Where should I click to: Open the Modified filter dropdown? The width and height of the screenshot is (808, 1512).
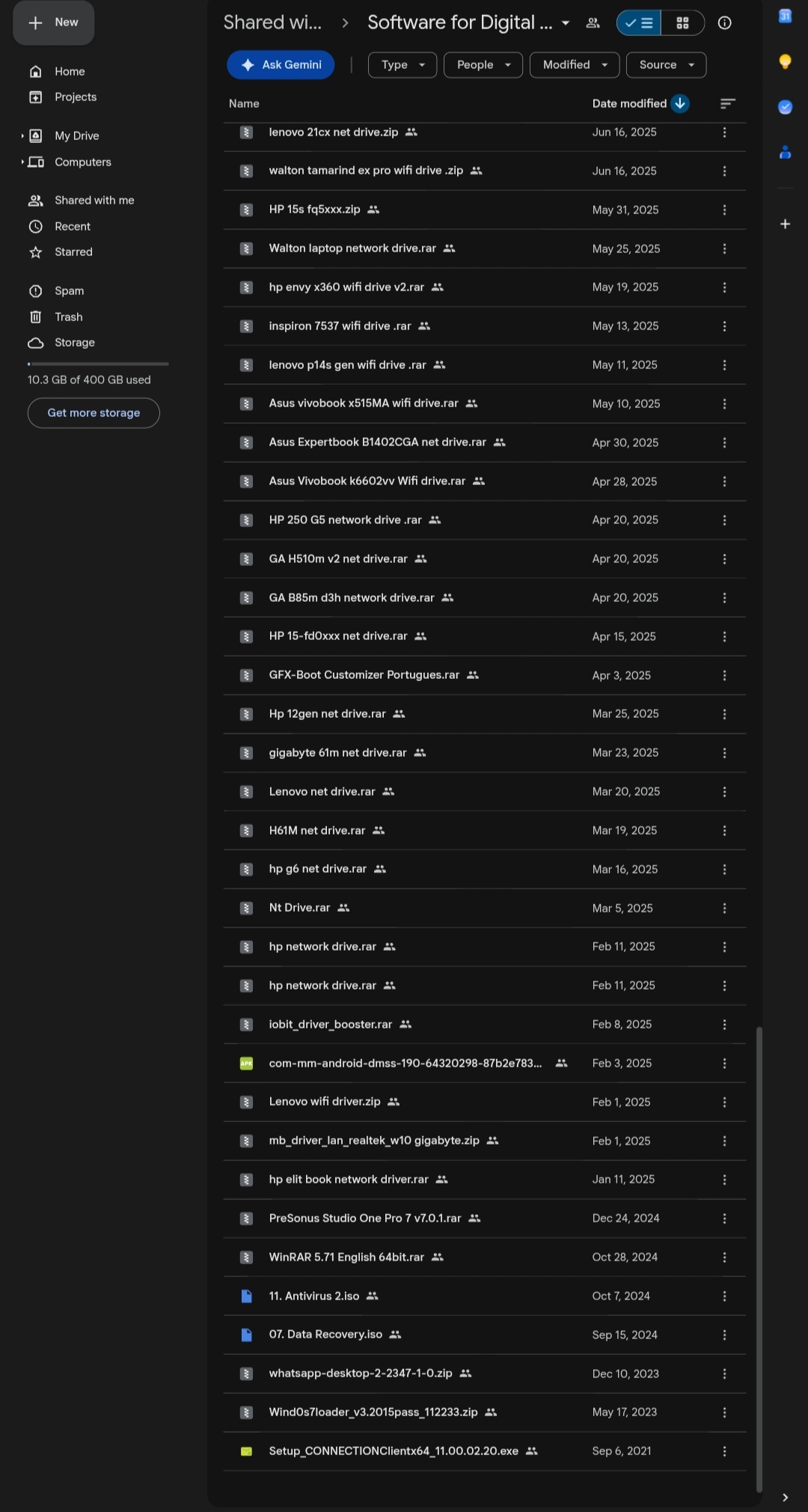tap(575, 65)
